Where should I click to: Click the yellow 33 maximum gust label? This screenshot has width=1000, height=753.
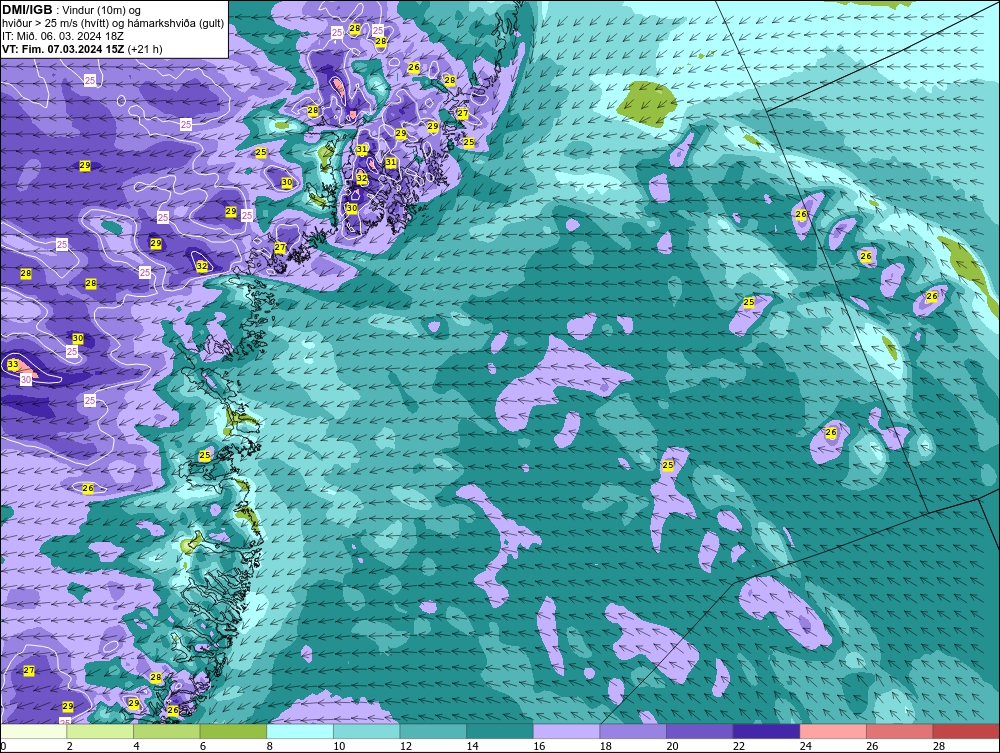coord(13,365)
